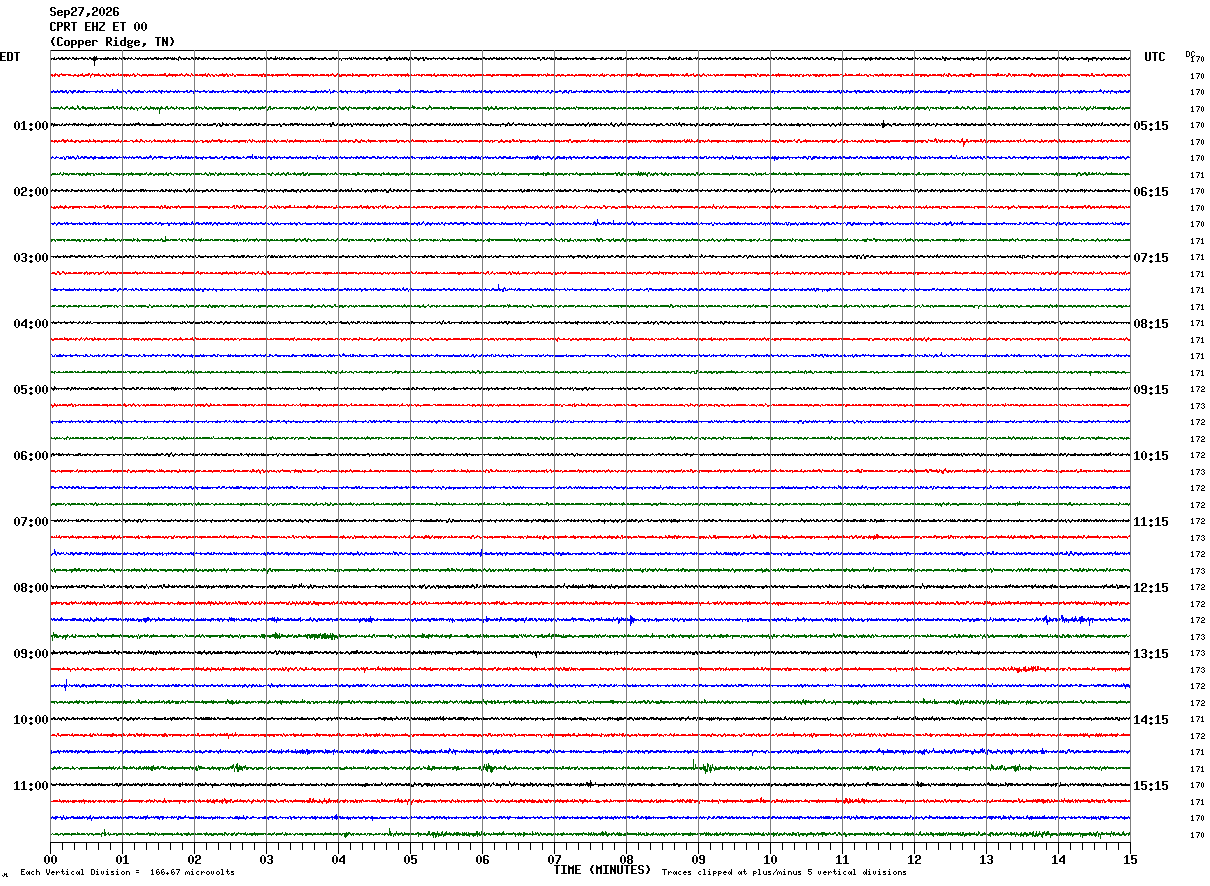
Task: Click the UTC timezone label
Action: (x=1155, y=57)
